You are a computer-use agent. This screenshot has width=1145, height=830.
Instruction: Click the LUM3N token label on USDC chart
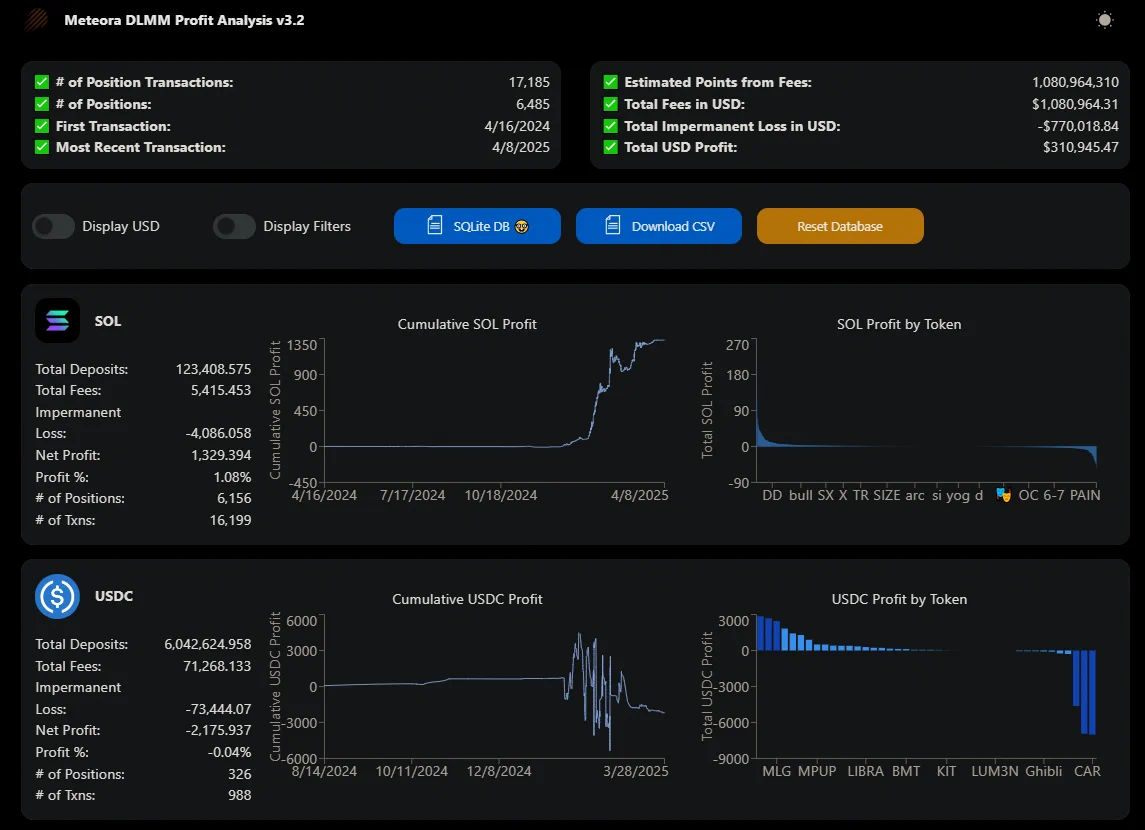pos(995,771)
